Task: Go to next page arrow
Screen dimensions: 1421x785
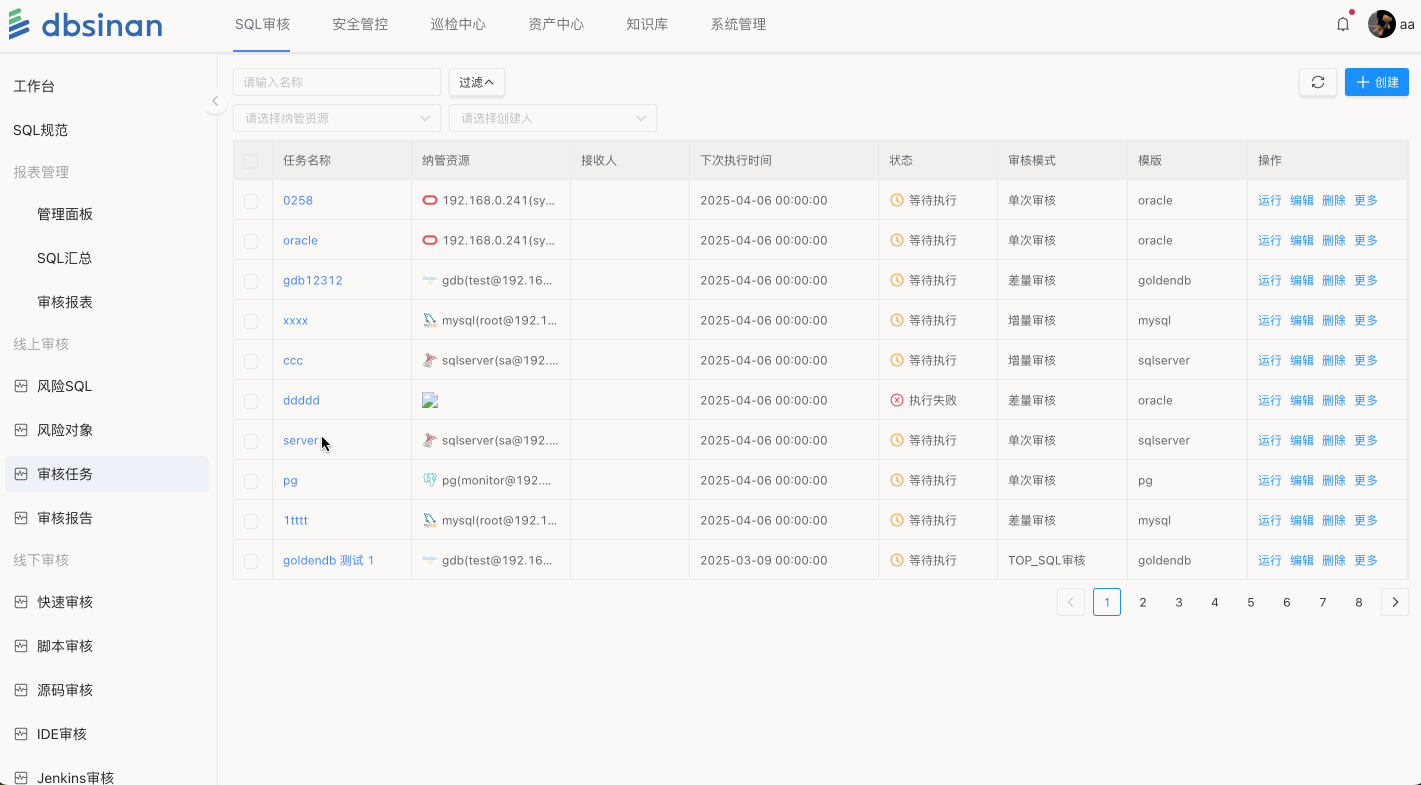Action: (x=1394, y=602)
